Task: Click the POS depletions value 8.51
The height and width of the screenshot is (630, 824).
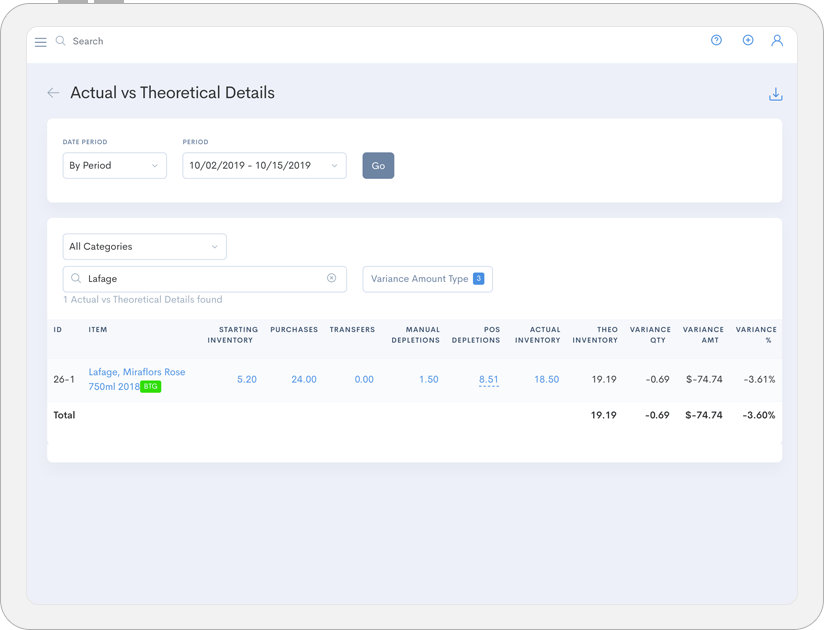Action: click(x=489, y=379)
